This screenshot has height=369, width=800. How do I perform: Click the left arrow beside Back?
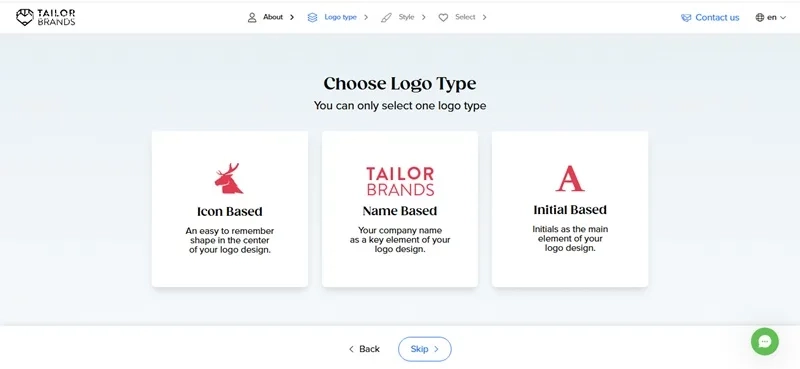pyautogui.click(x=351, y=349)
